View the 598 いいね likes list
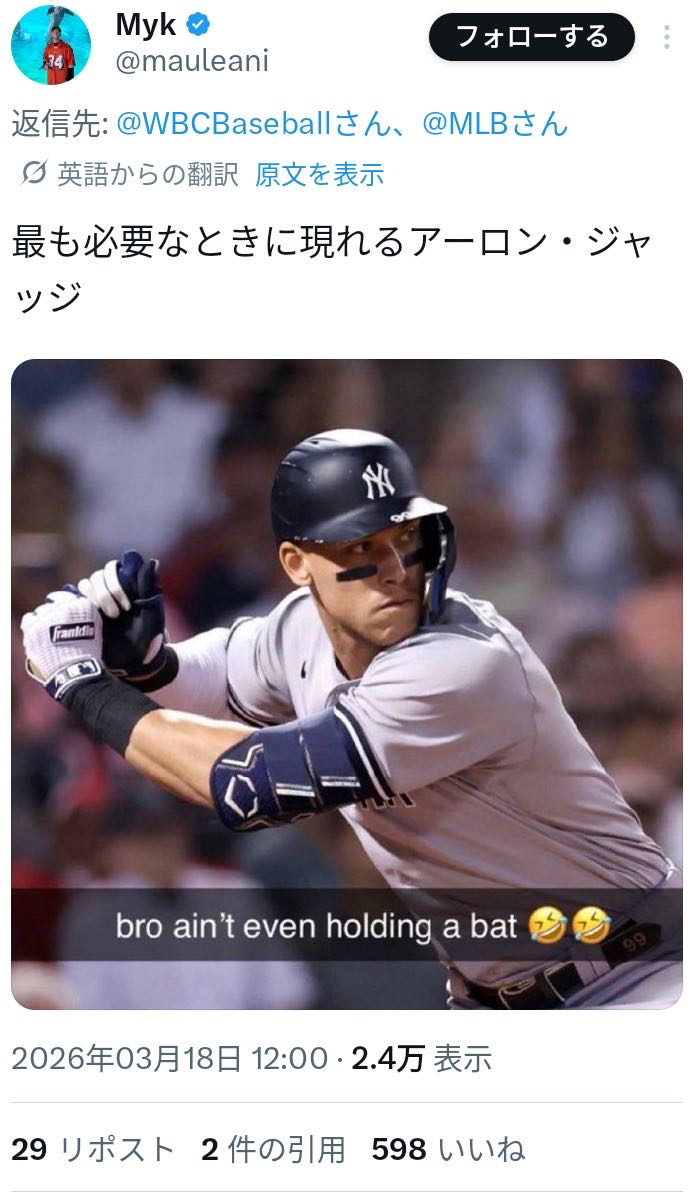694x1193 pixels. coord(448,1149)
